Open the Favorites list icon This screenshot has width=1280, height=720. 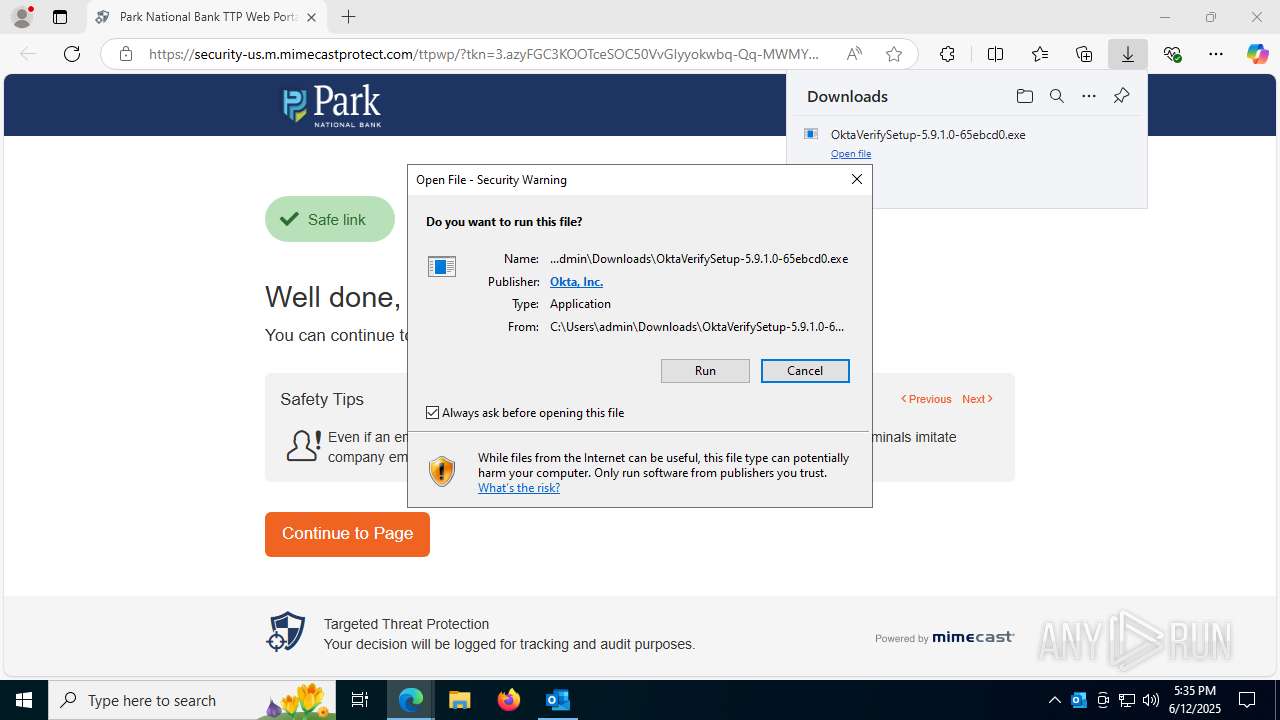tap(1040, 54)
